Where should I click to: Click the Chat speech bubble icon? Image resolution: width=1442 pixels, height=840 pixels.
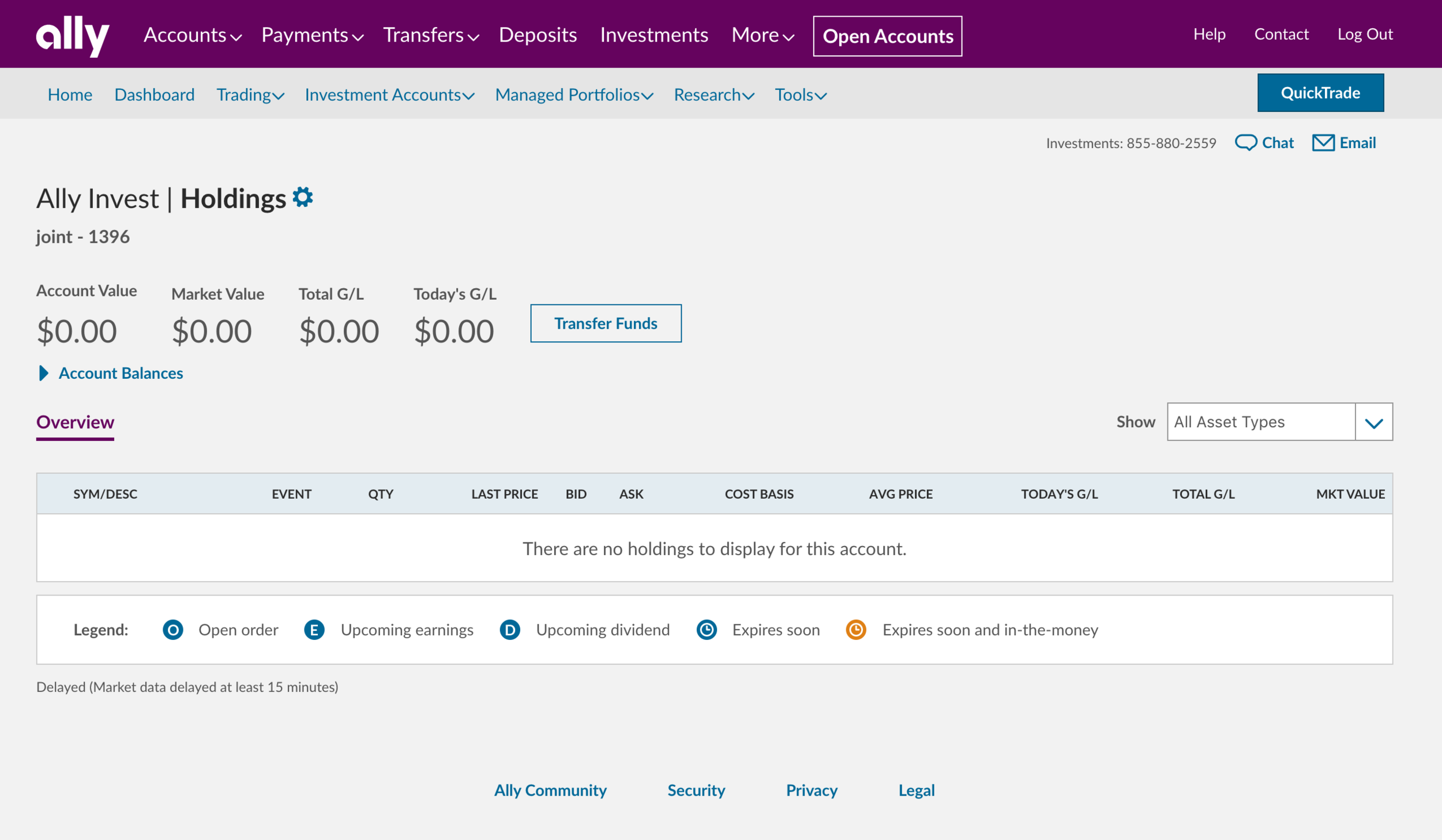click(x=1245, y=142)
